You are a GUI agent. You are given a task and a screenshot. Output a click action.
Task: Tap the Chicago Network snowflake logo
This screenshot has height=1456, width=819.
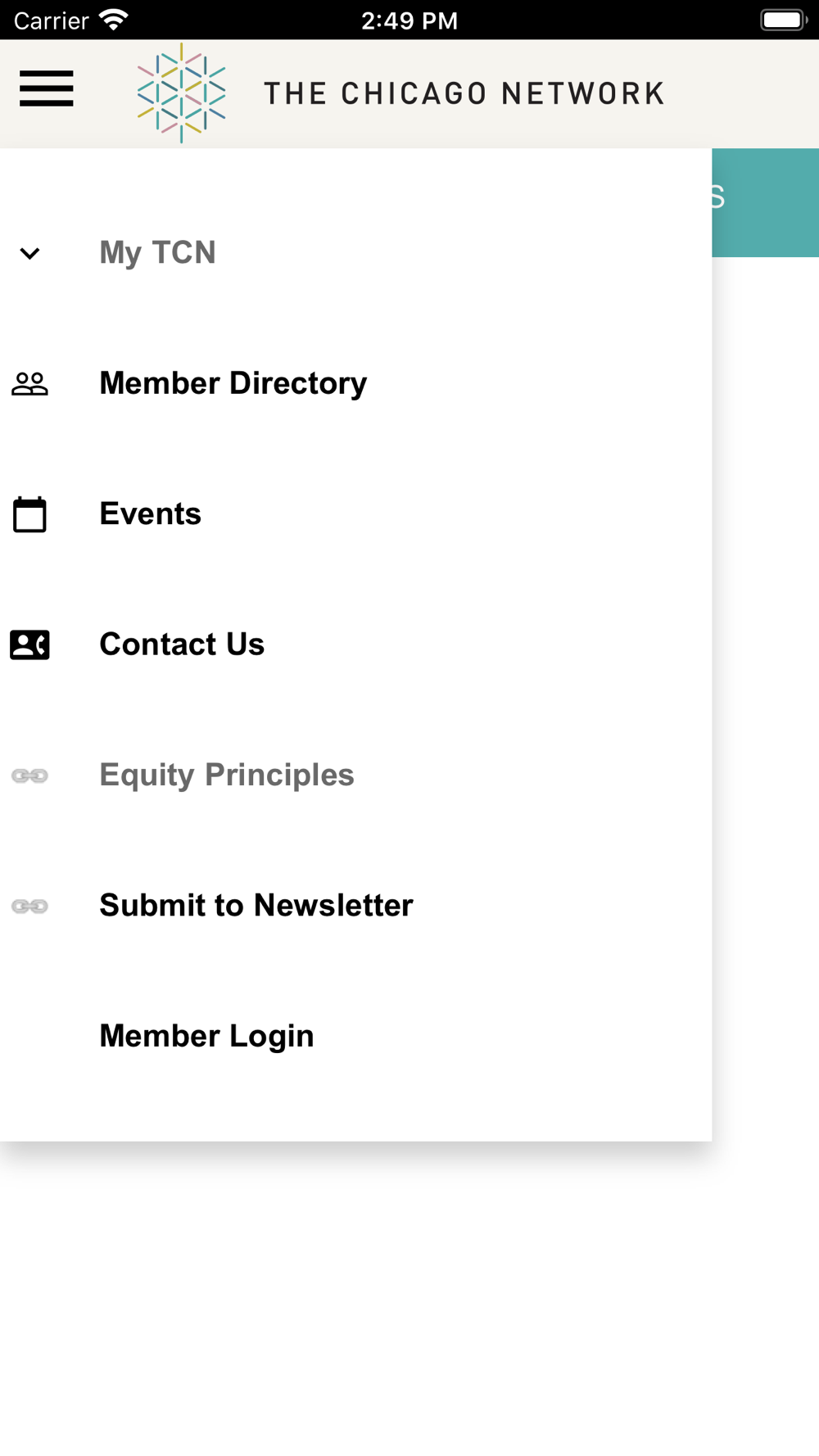[x=181, y=93]
